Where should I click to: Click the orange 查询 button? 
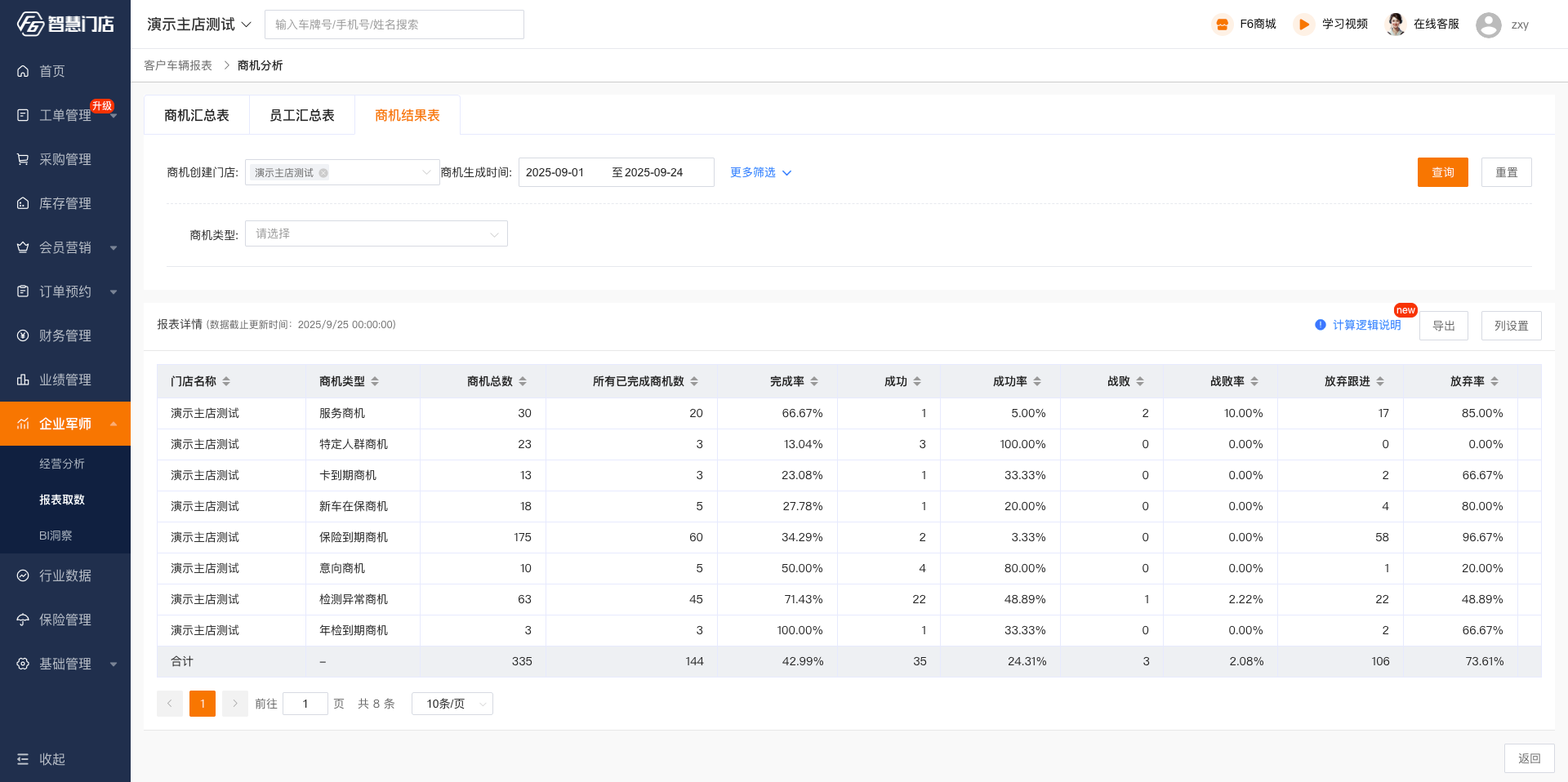(x=1443, y=172)
